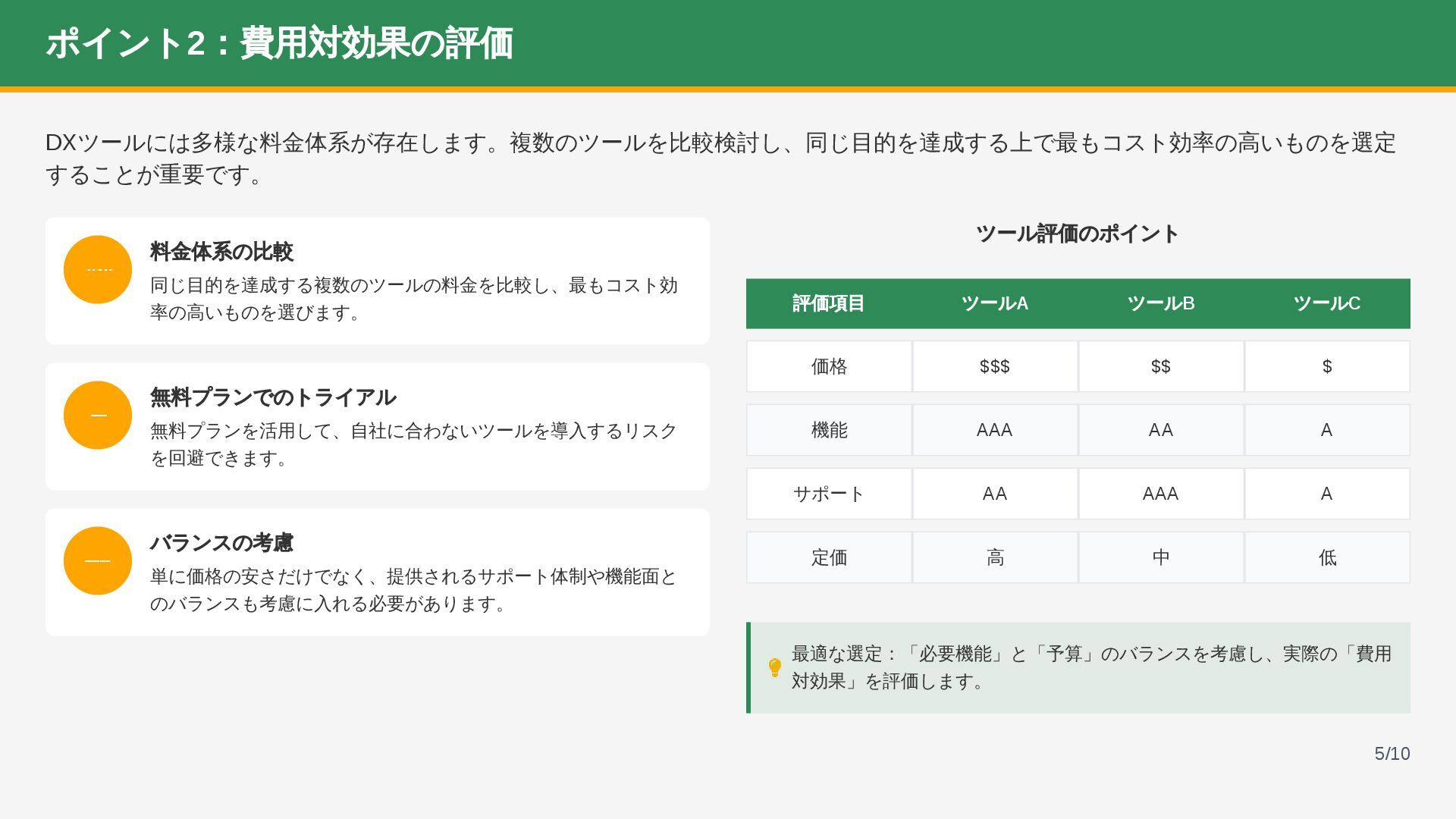Select the 無料プランでのトライアル card heading
The height and width of the screenshot is (819, 1456).
pyautogui.click(x=273, y=397)
